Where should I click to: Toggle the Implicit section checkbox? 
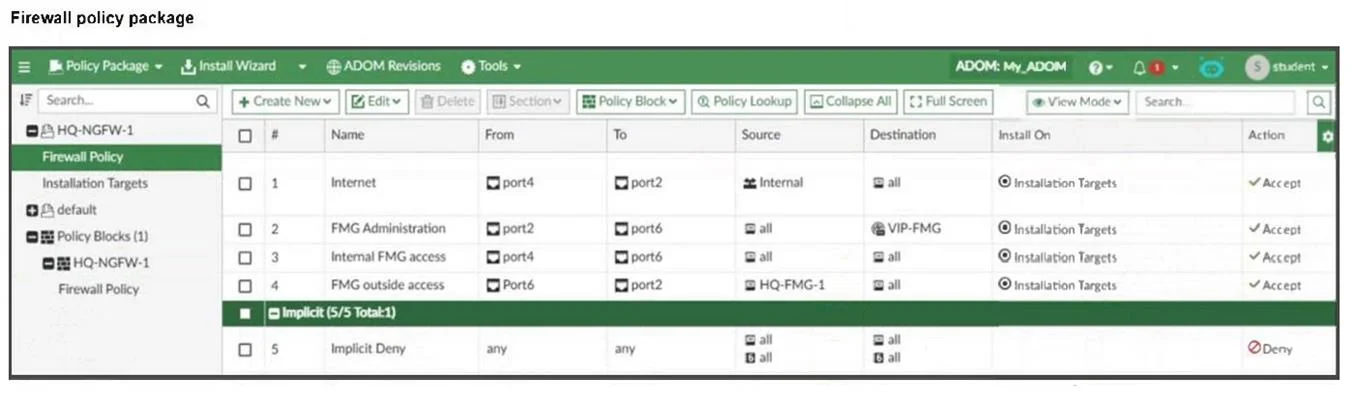pyautogui.click(x=245, y=313)
